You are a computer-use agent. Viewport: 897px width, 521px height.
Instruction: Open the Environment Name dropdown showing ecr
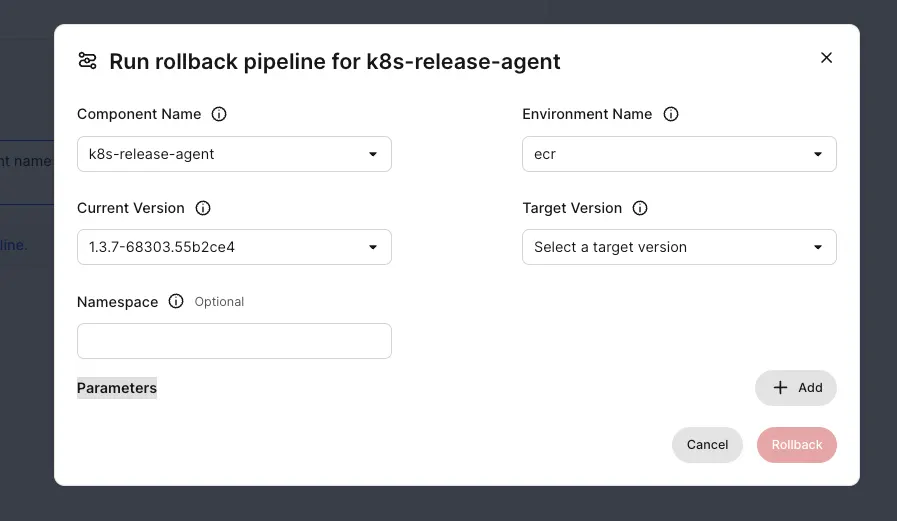pyautogui.click(x=679, y=154)
